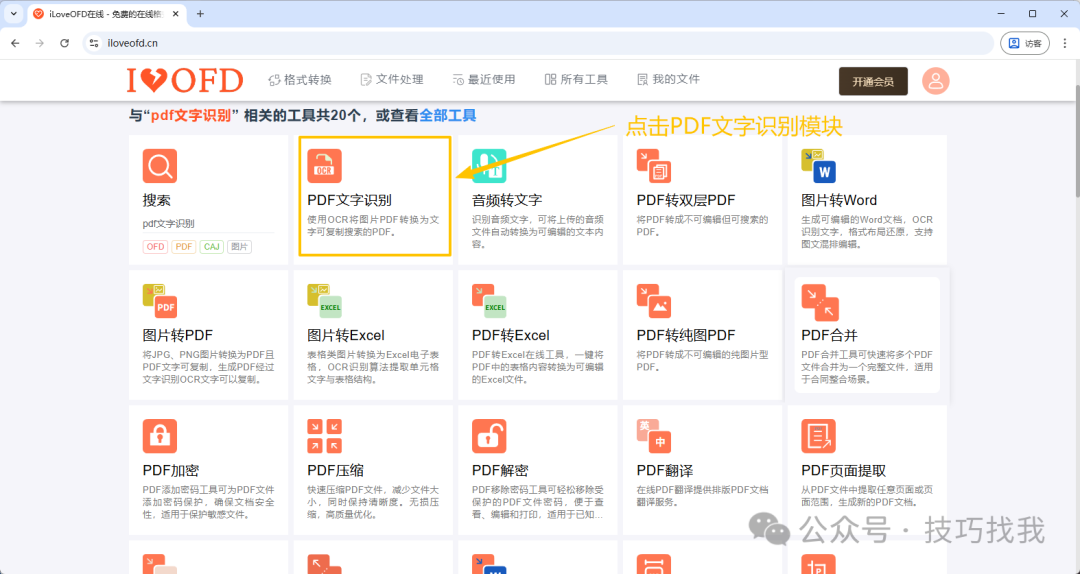Open the tab search dropdown arrow

click(14, 14)
